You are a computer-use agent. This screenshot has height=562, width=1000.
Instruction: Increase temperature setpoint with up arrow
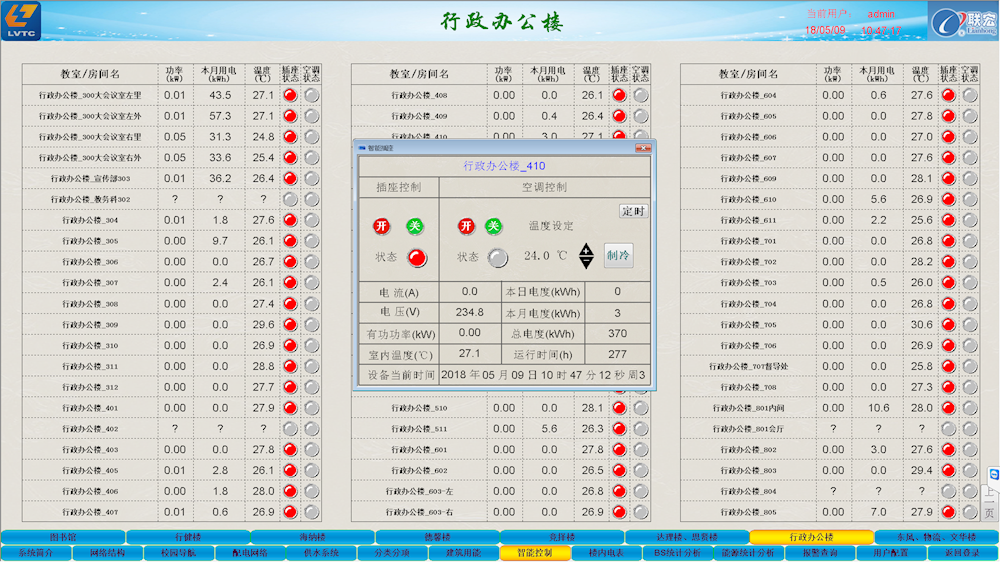point(586,249)
